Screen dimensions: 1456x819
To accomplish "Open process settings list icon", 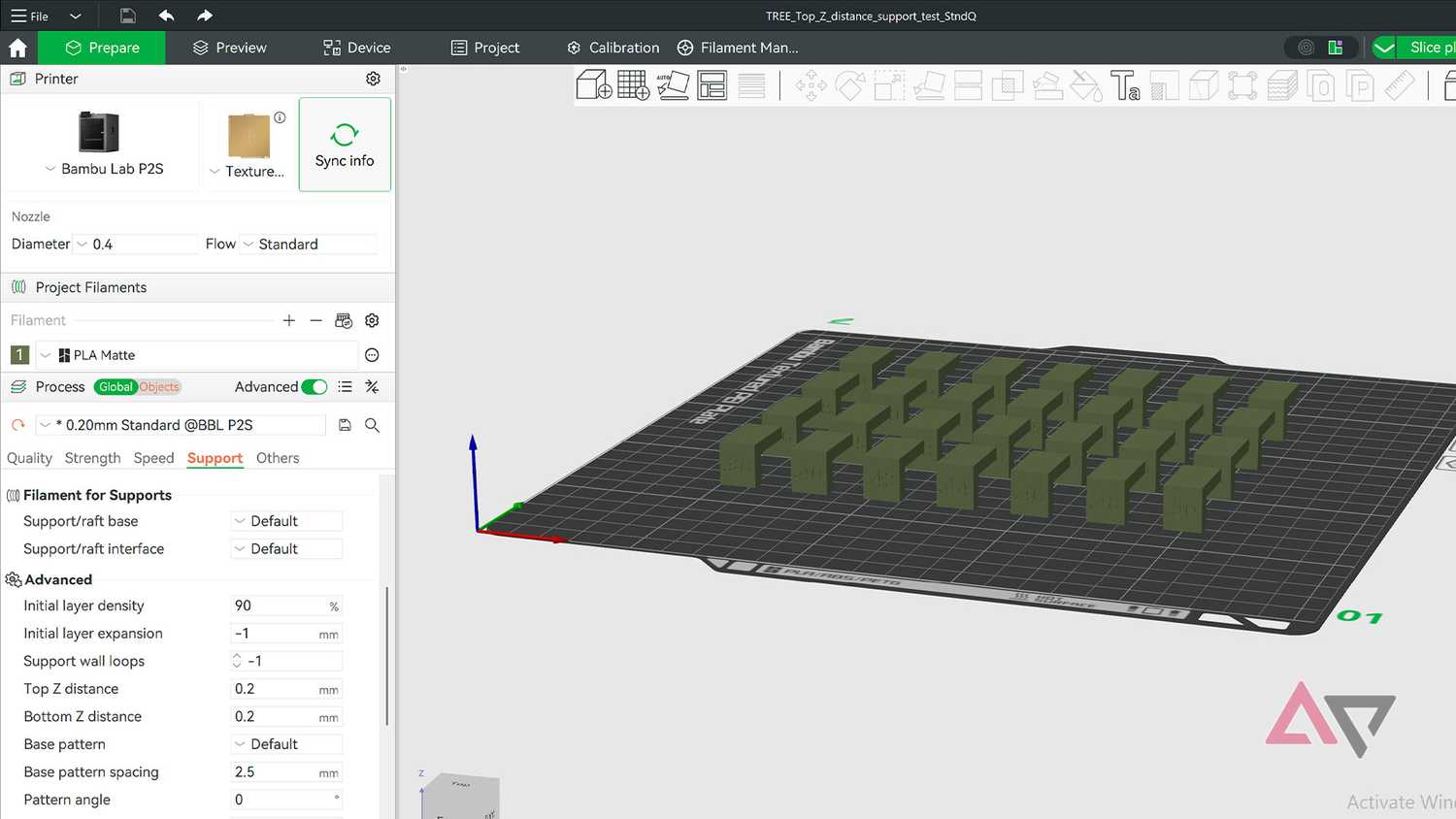I will (345, 386).
